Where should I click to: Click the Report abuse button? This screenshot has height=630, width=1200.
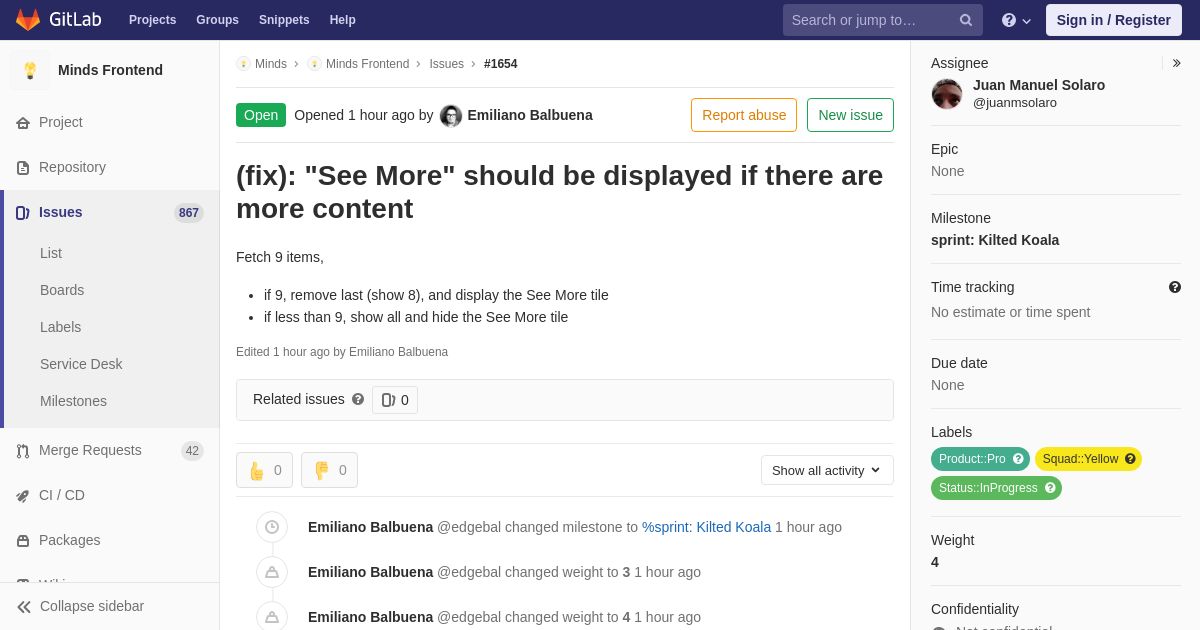(744, 115)
